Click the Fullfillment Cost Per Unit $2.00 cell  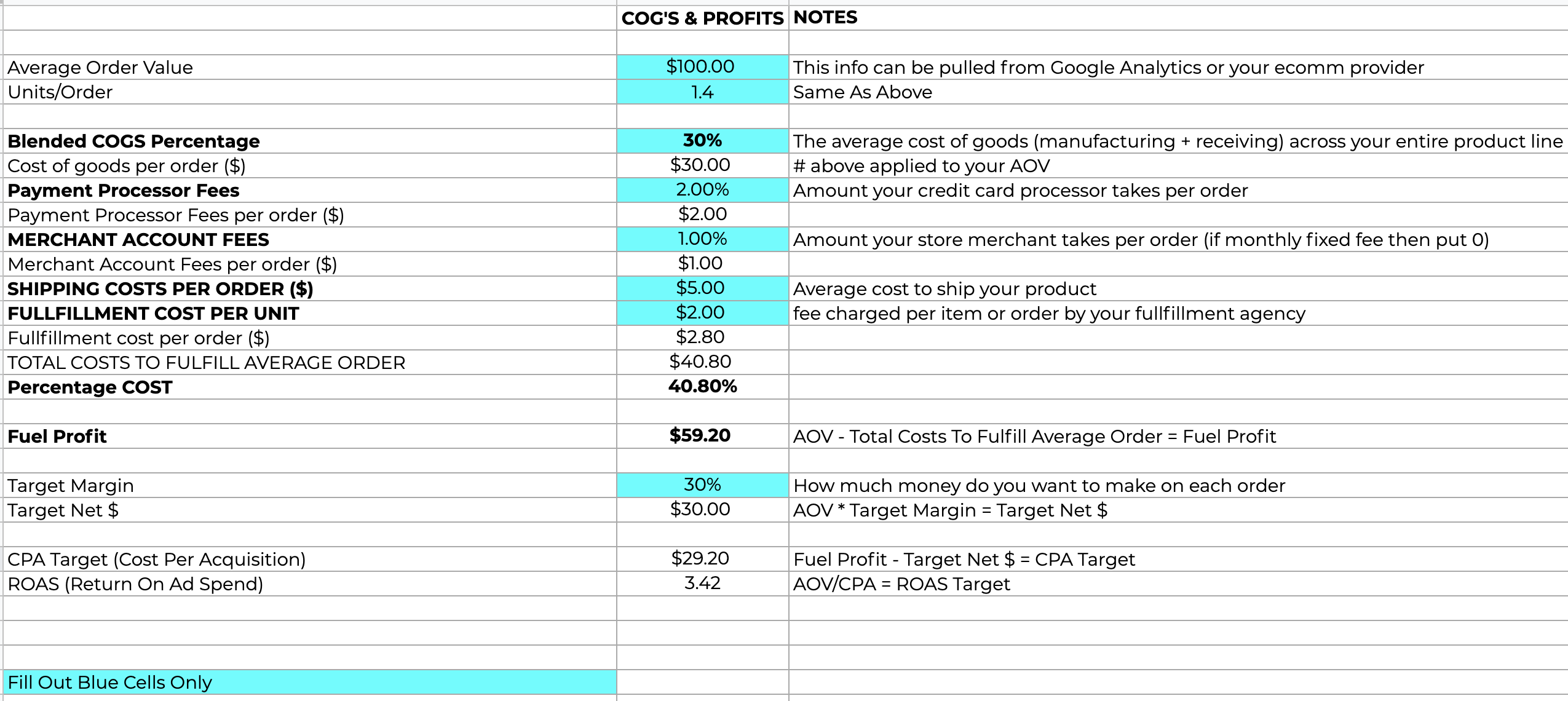(x=701, y=312)
